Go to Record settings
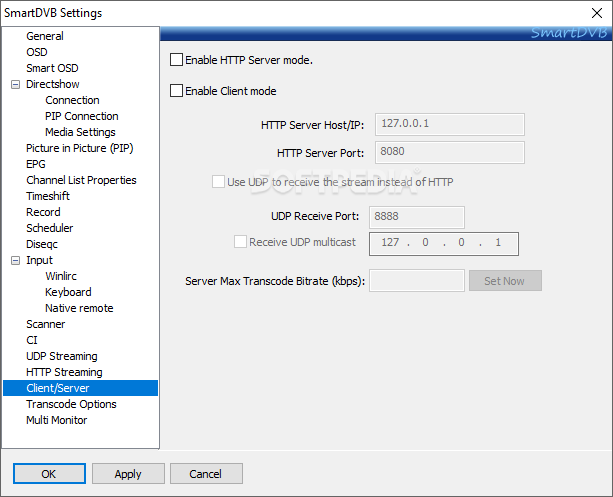Viewport: 613px width, 497px height. [x=43, y=212]
